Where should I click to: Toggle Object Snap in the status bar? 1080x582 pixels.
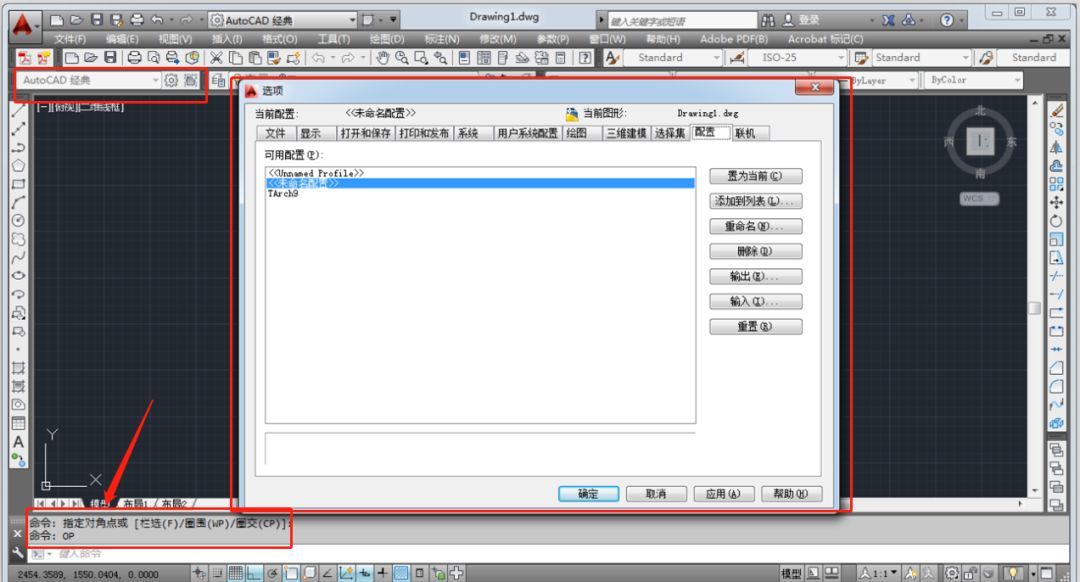click(x=291, y=573)
